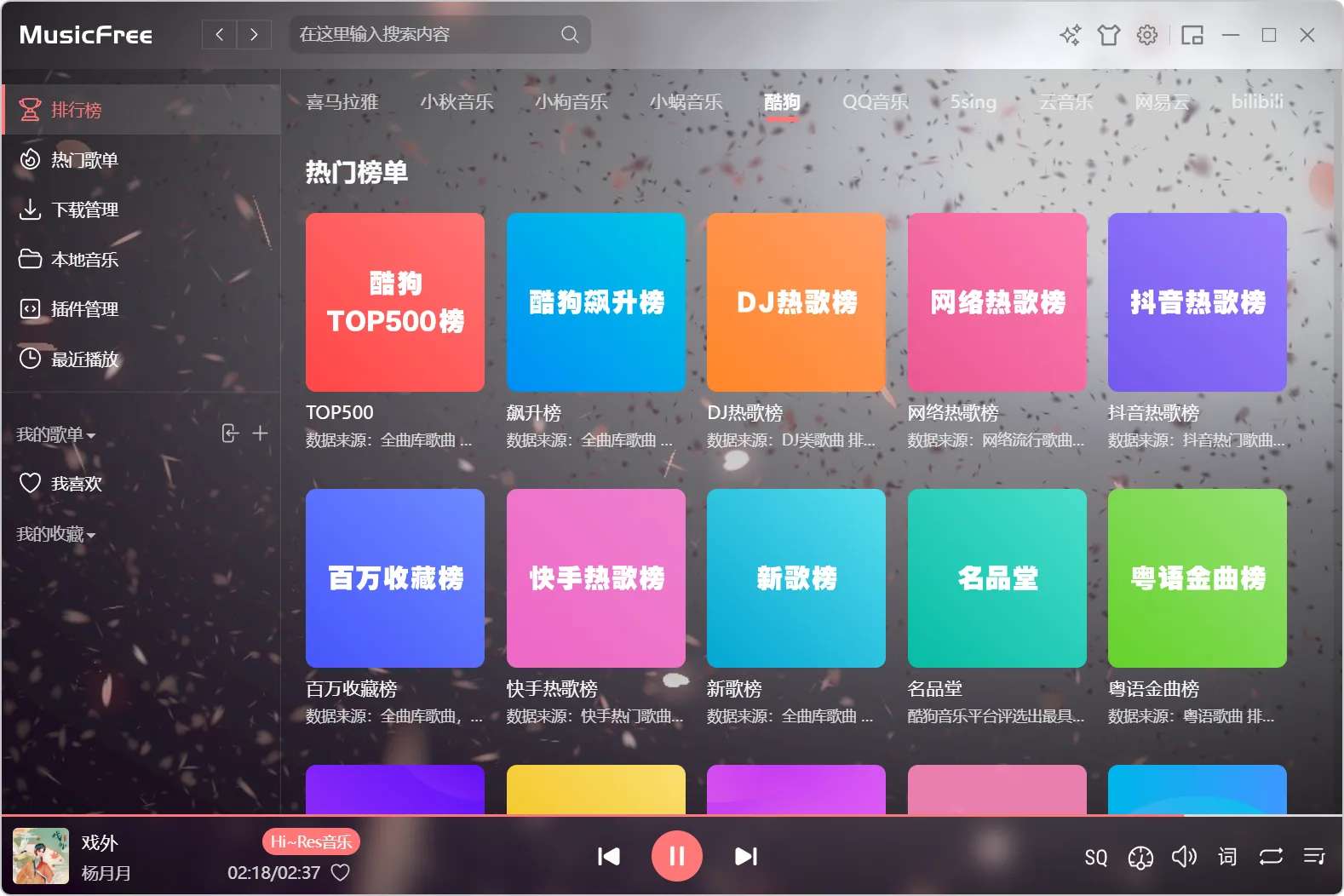Viewport: 1344px width, 896px height.
Task: Open theme shirt icon
Action: coord(1108,35)
